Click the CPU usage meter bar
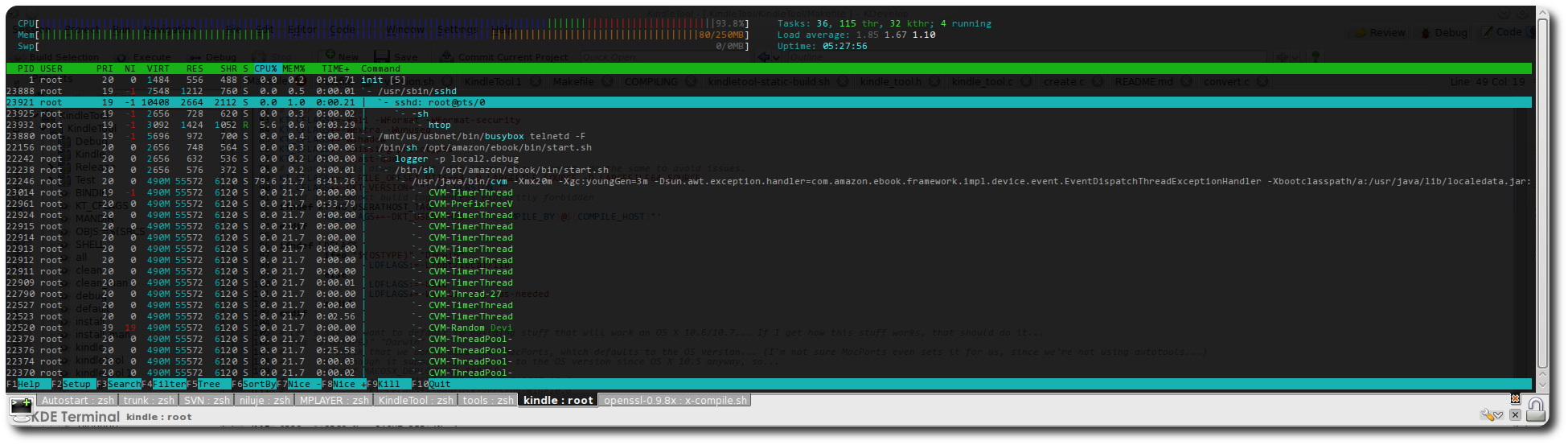Viewport: 1568px width, 445px height. point(384,23)
